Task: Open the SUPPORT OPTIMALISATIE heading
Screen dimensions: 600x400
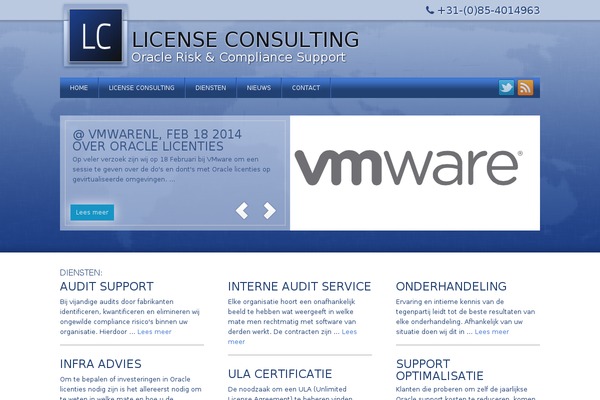Action: [440, 370]
